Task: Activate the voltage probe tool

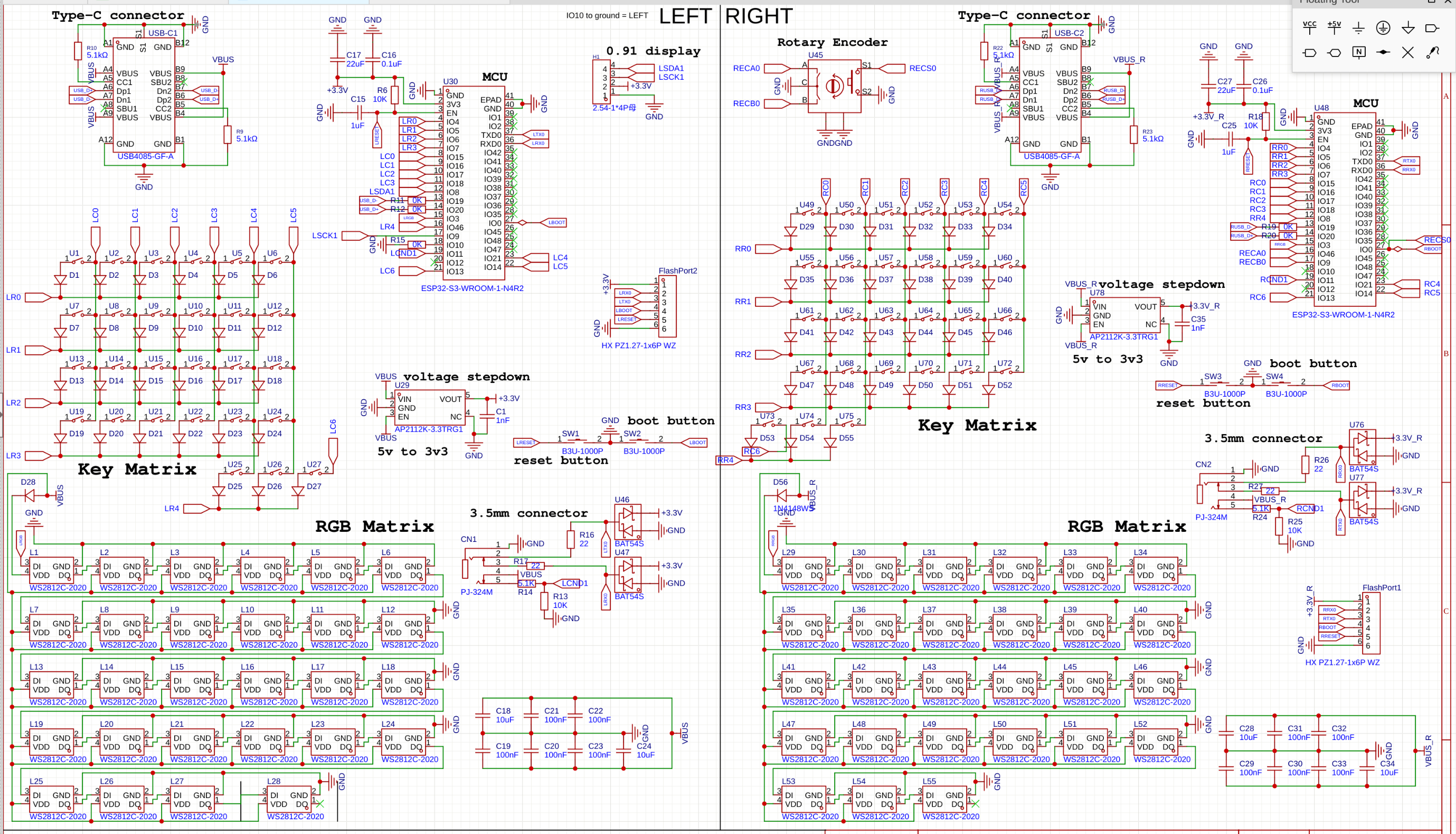Action: point(1432,53)
